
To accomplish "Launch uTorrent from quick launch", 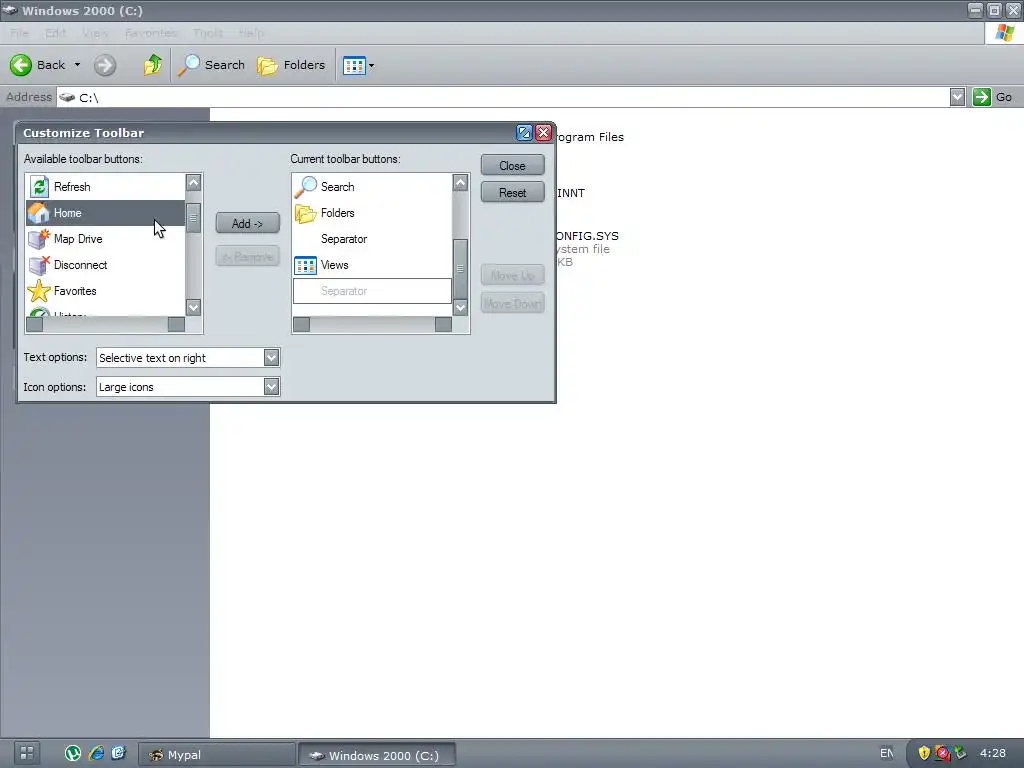I will click(x=73, y=754).
